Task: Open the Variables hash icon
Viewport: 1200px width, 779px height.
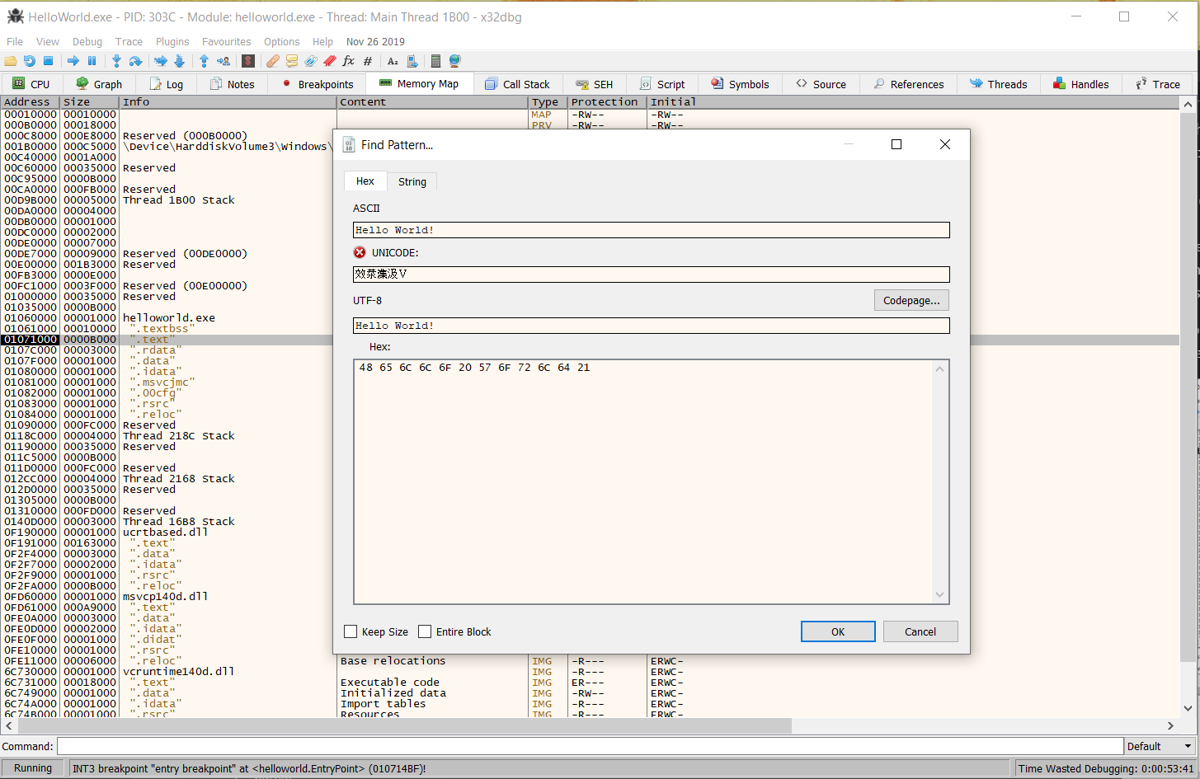Action: 367,61
